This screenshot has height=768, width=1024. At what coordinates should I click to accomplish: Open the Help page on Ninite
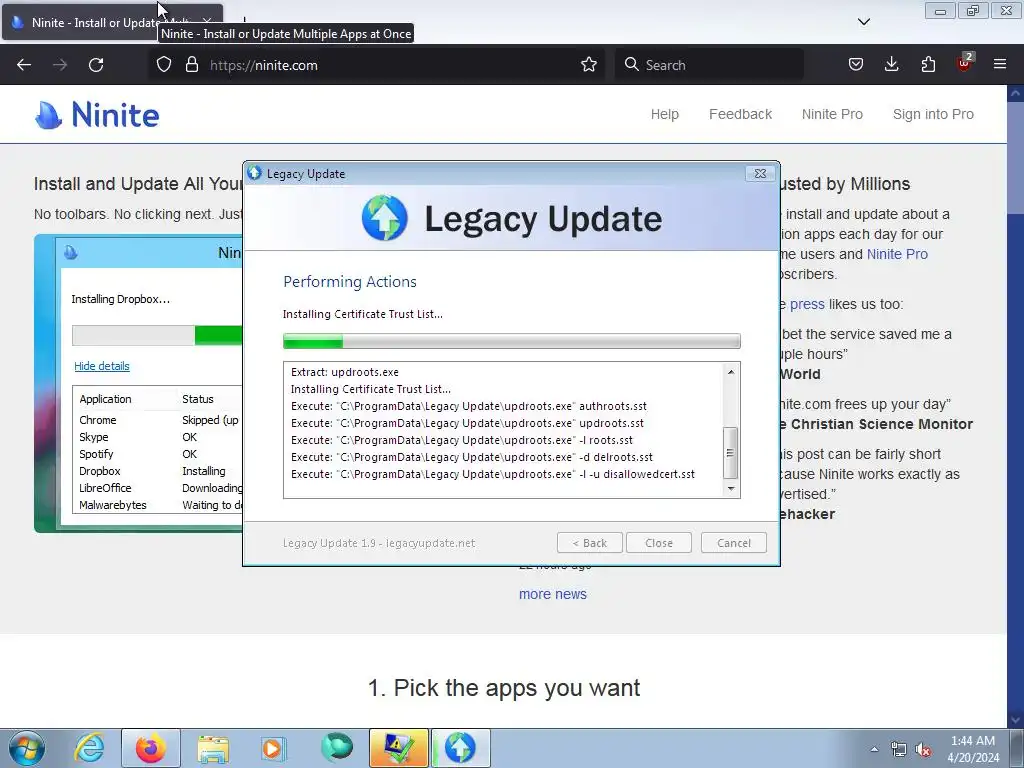tap(665, 114)
